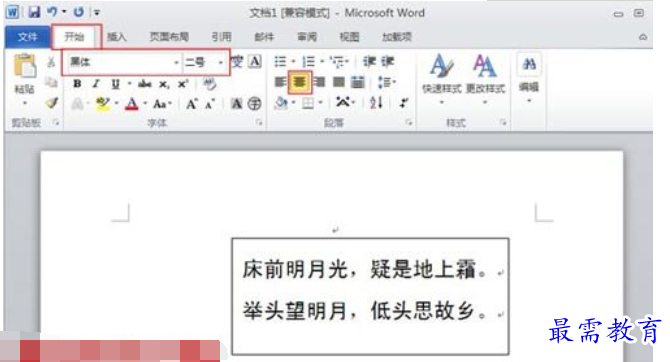
Task: Open the Font dialog launcher
Action: click(259, 123)
